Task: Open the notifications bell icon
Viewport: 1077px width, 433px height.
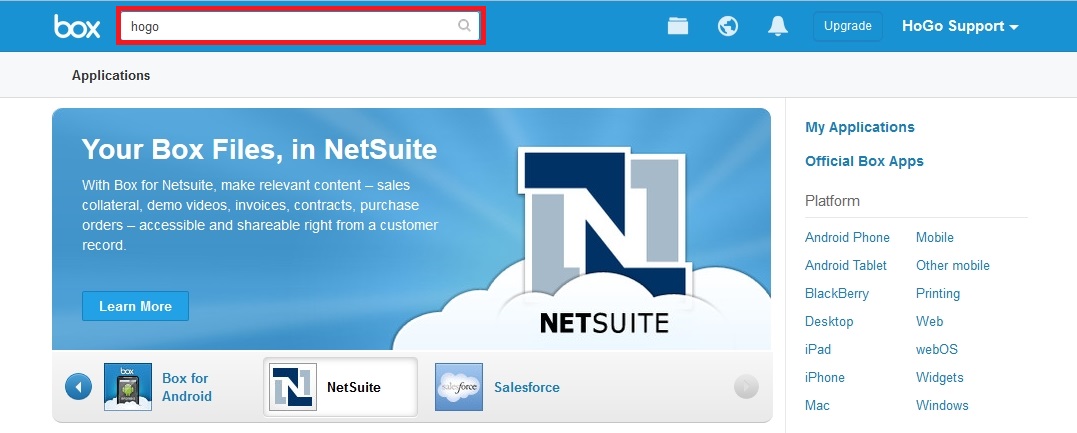Action: 777,26
